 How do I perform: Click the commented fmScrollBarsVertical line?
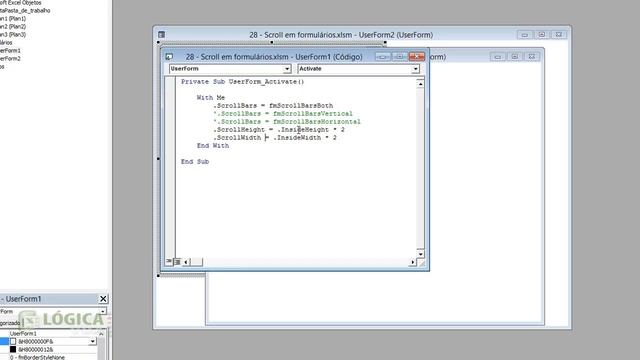[x=282, y=113]
